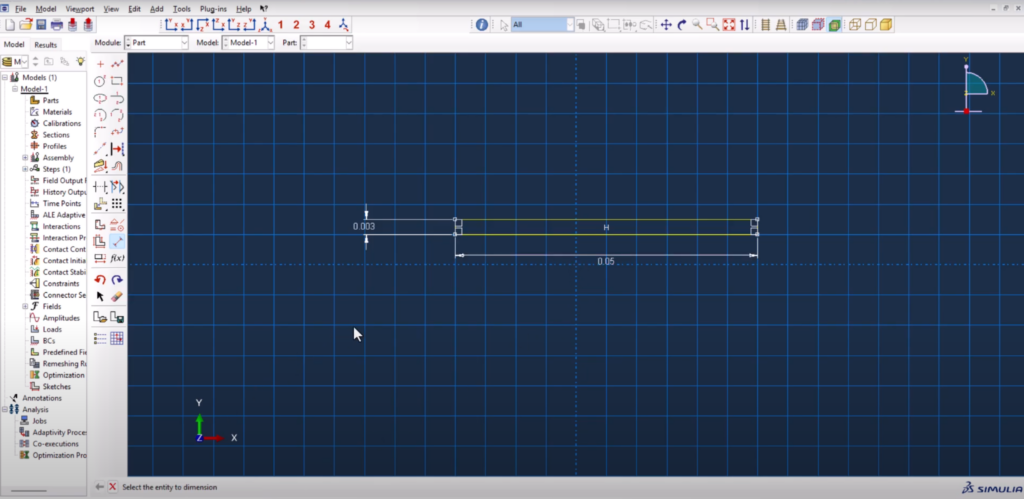Screen dimensions: 1024x499
Task: Redo the last sketch action
Action: point(118,280)
